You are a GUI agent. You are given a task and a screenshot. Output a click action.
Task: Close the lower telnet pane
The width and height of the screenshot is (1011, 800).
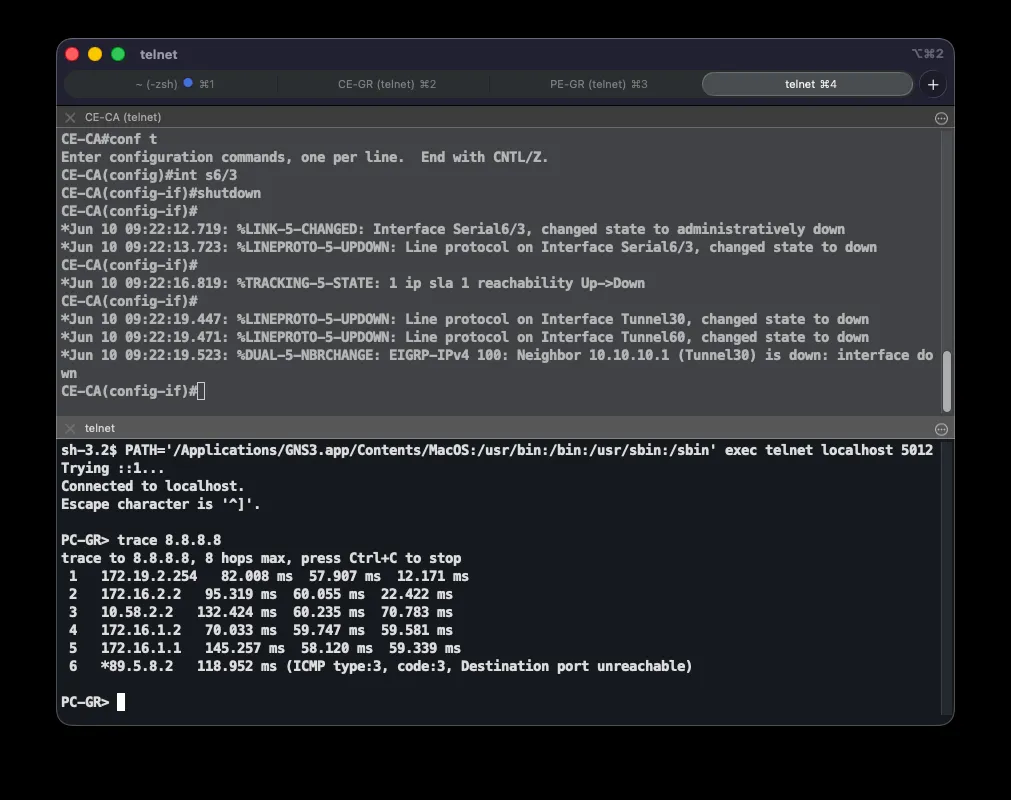point(70,428)
